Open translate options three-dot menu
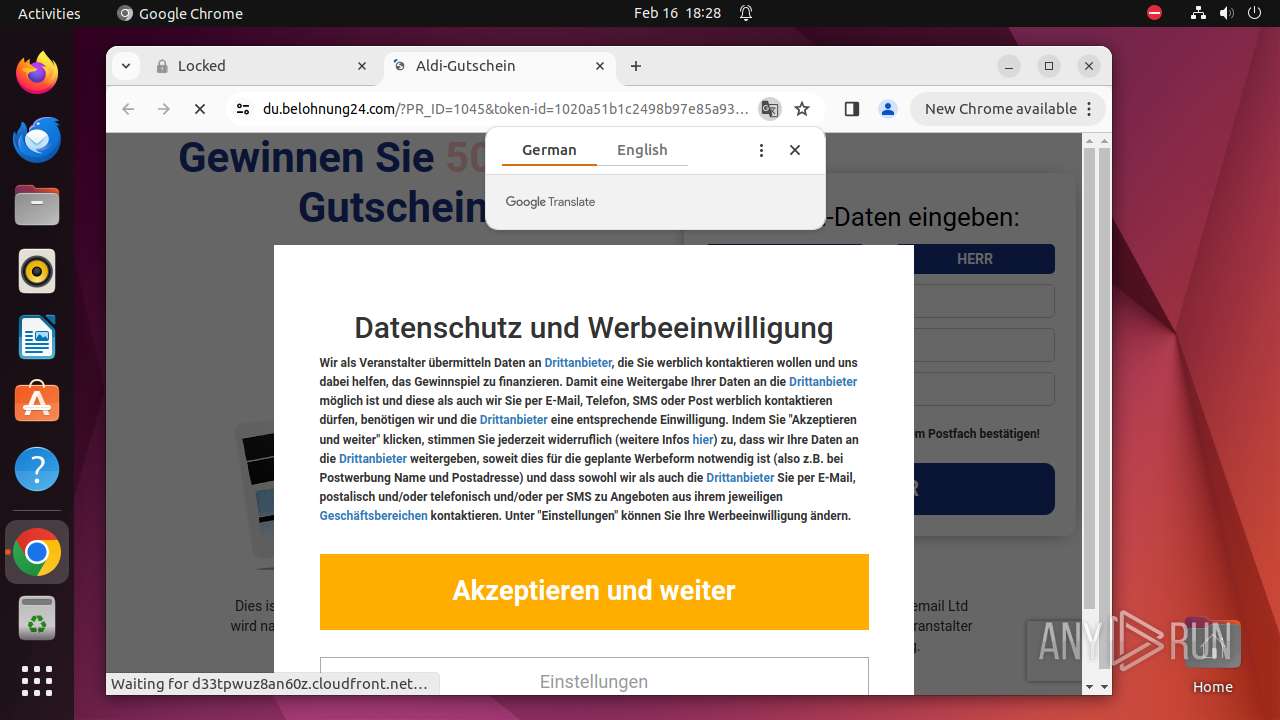1280x720 pixels. (x=761, y=150)
